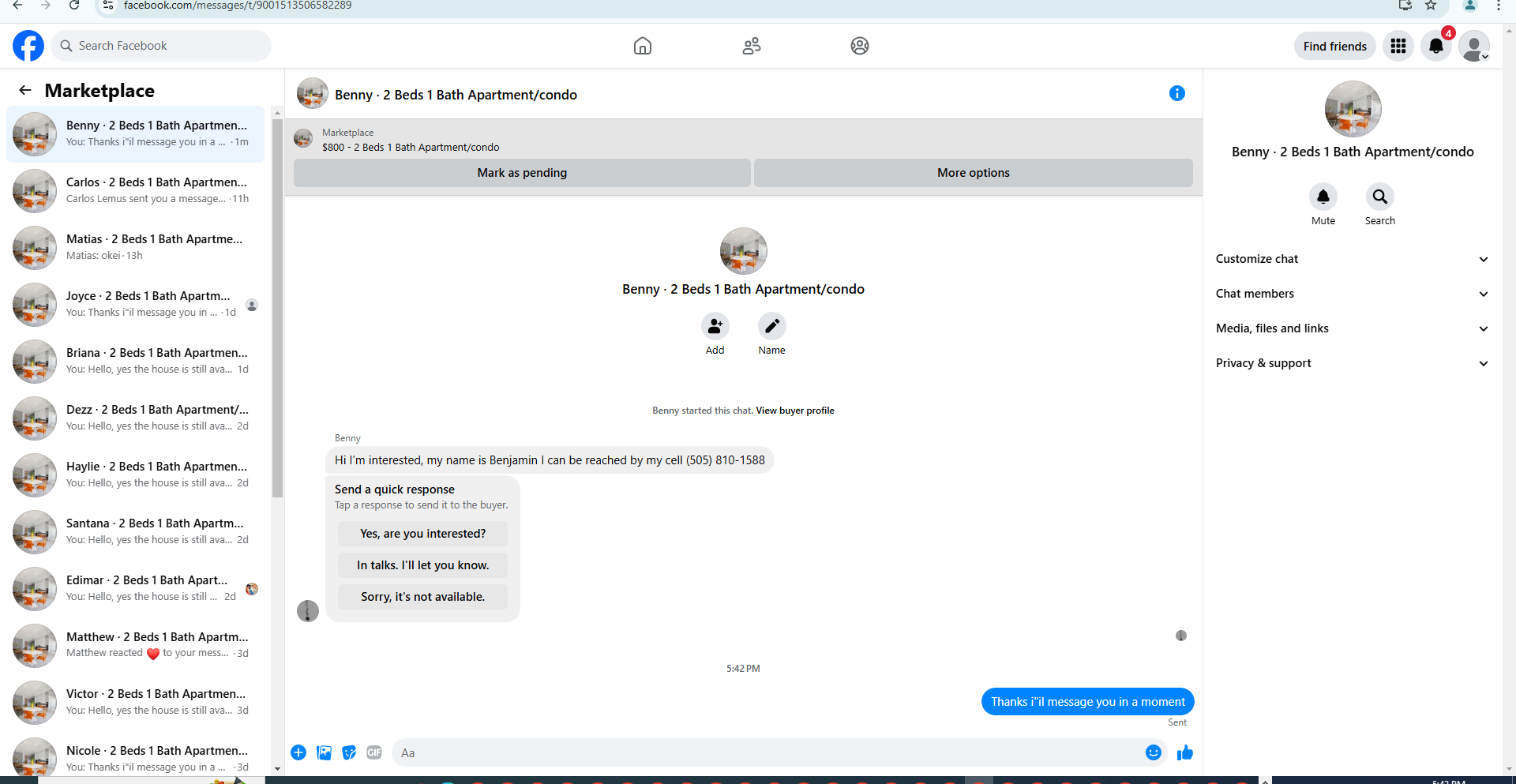Open the Home feed icon
This screenshot has width=1516, height=784.
643,46
